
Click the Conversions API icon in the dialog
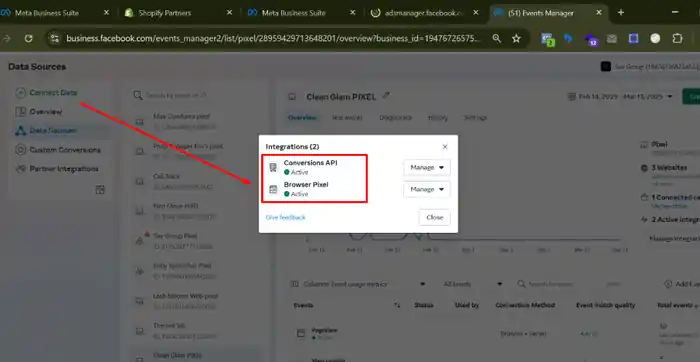pyautogui.click(x=273, y=167)
